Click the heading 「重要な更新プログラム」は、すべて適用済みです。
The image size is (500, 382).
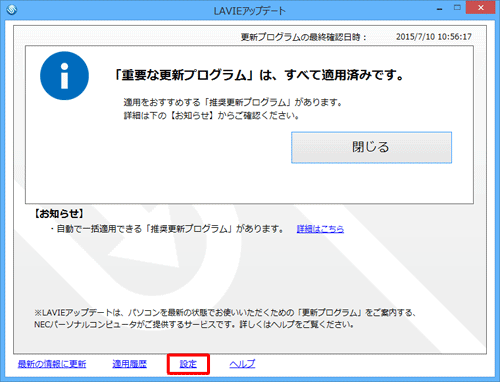click(x=258, y=75)
